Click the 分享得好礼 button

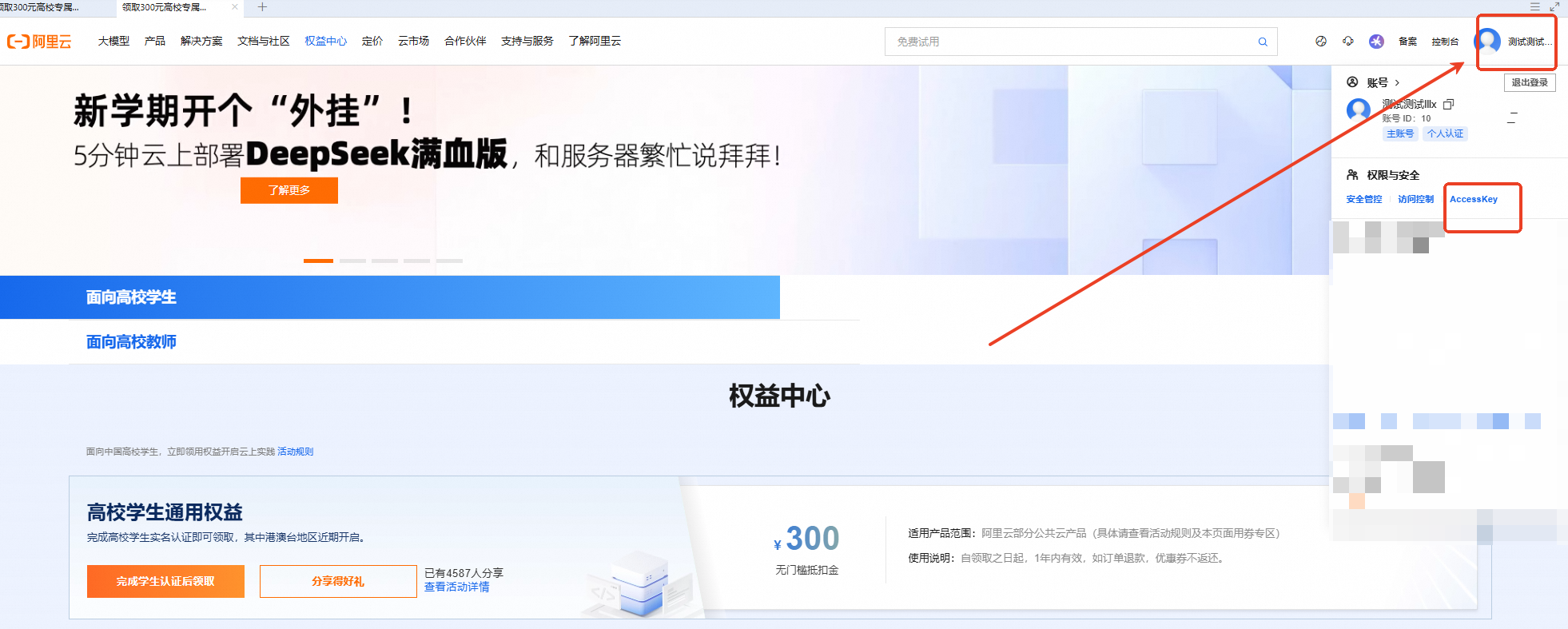pos(338,581)
